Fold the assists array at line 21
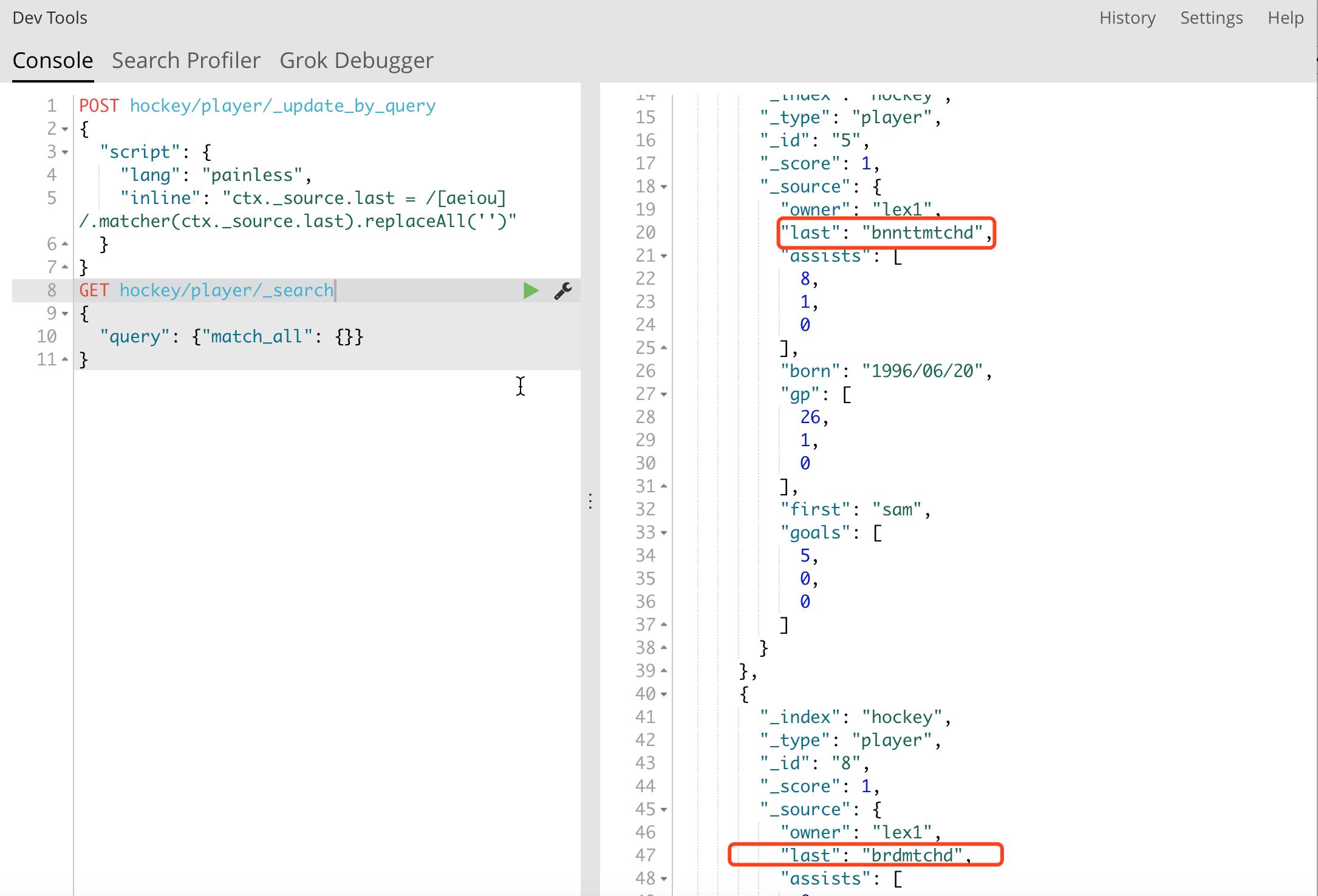Image resolution: width=1318 pixels, height=896 pixels. tap(664, 256)
